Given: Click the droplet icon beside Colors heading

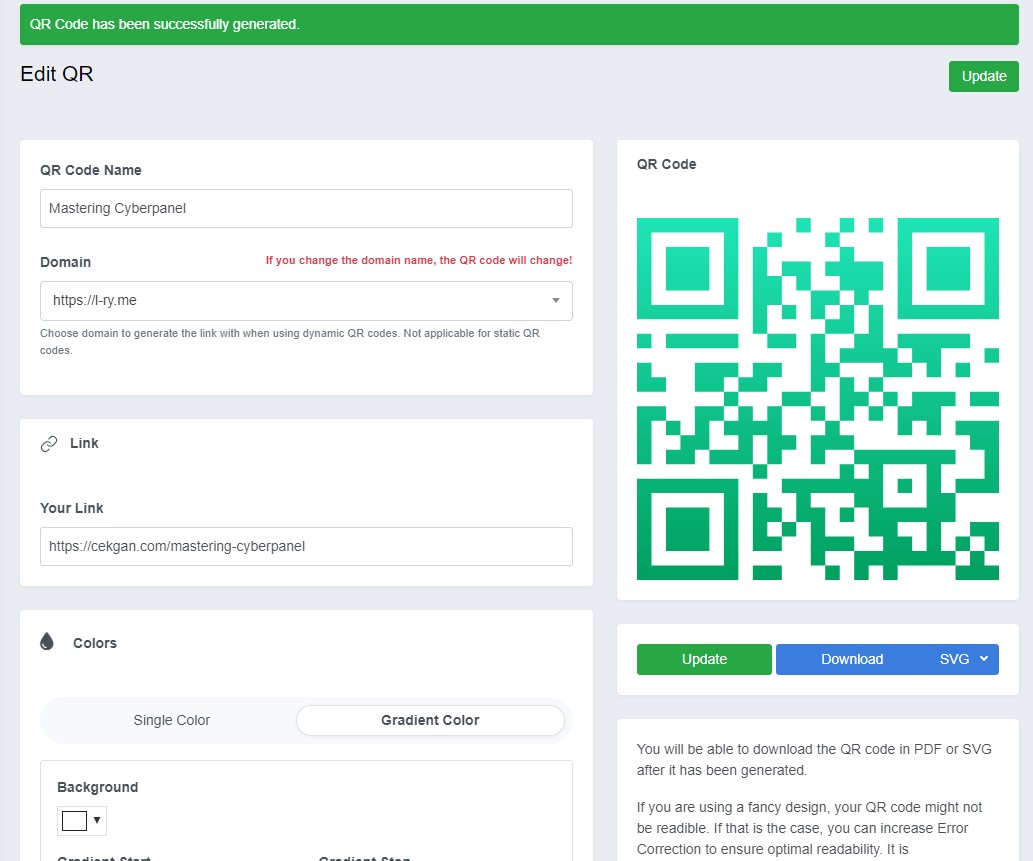Looking at the screenshot, I should (x=46, y=641).
